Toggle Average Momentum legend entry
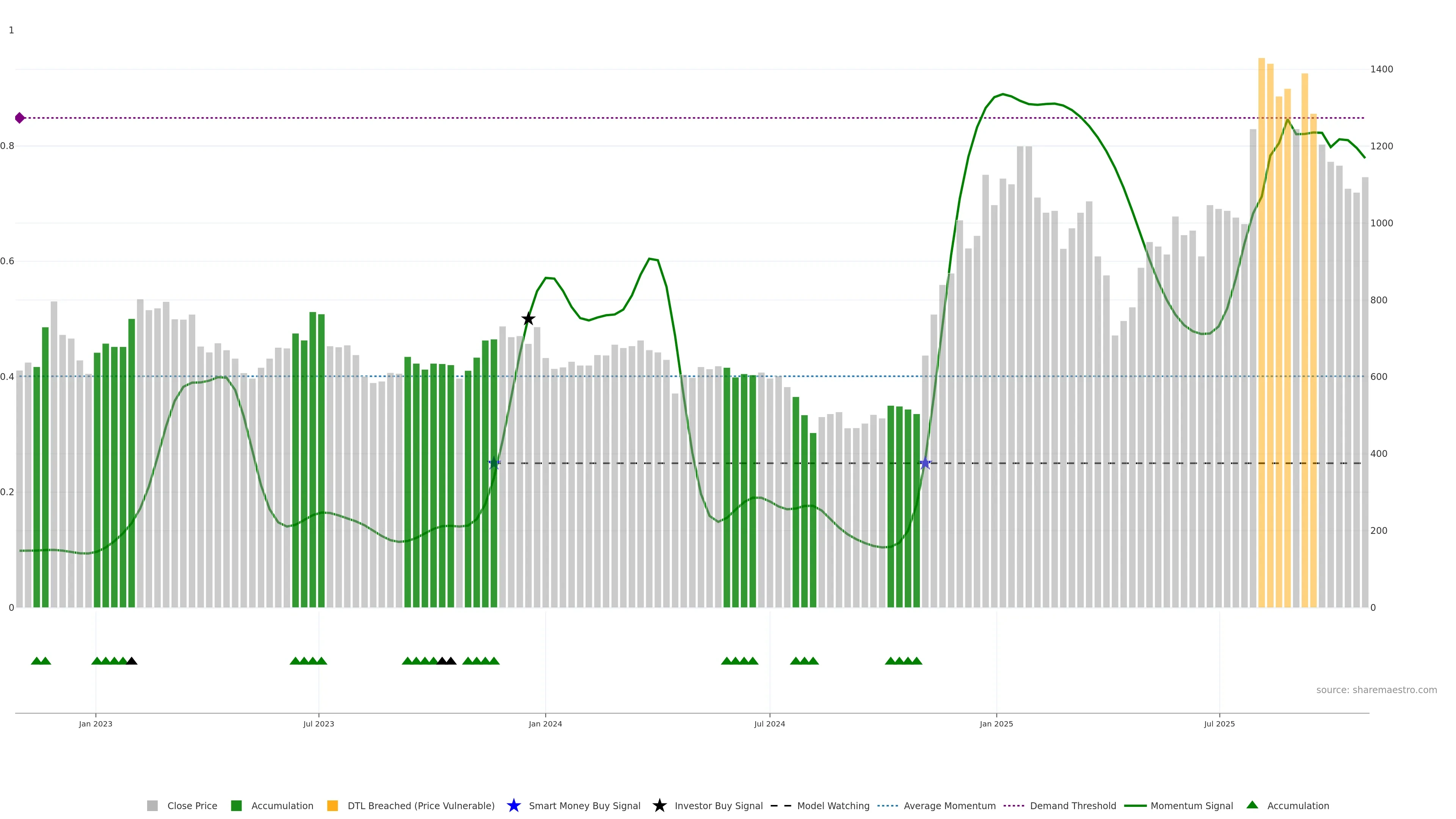1456x819 pixels. 949,805
